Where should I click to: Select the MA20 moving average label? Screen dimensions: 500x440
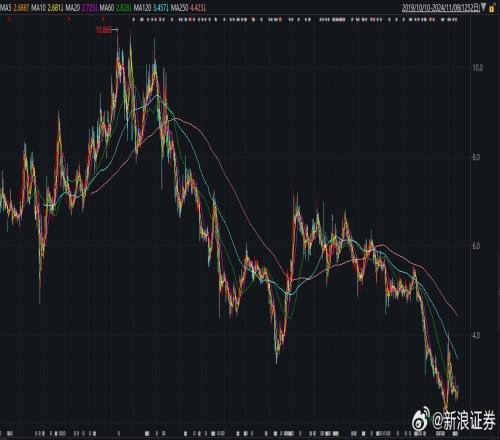pos(72,7)
